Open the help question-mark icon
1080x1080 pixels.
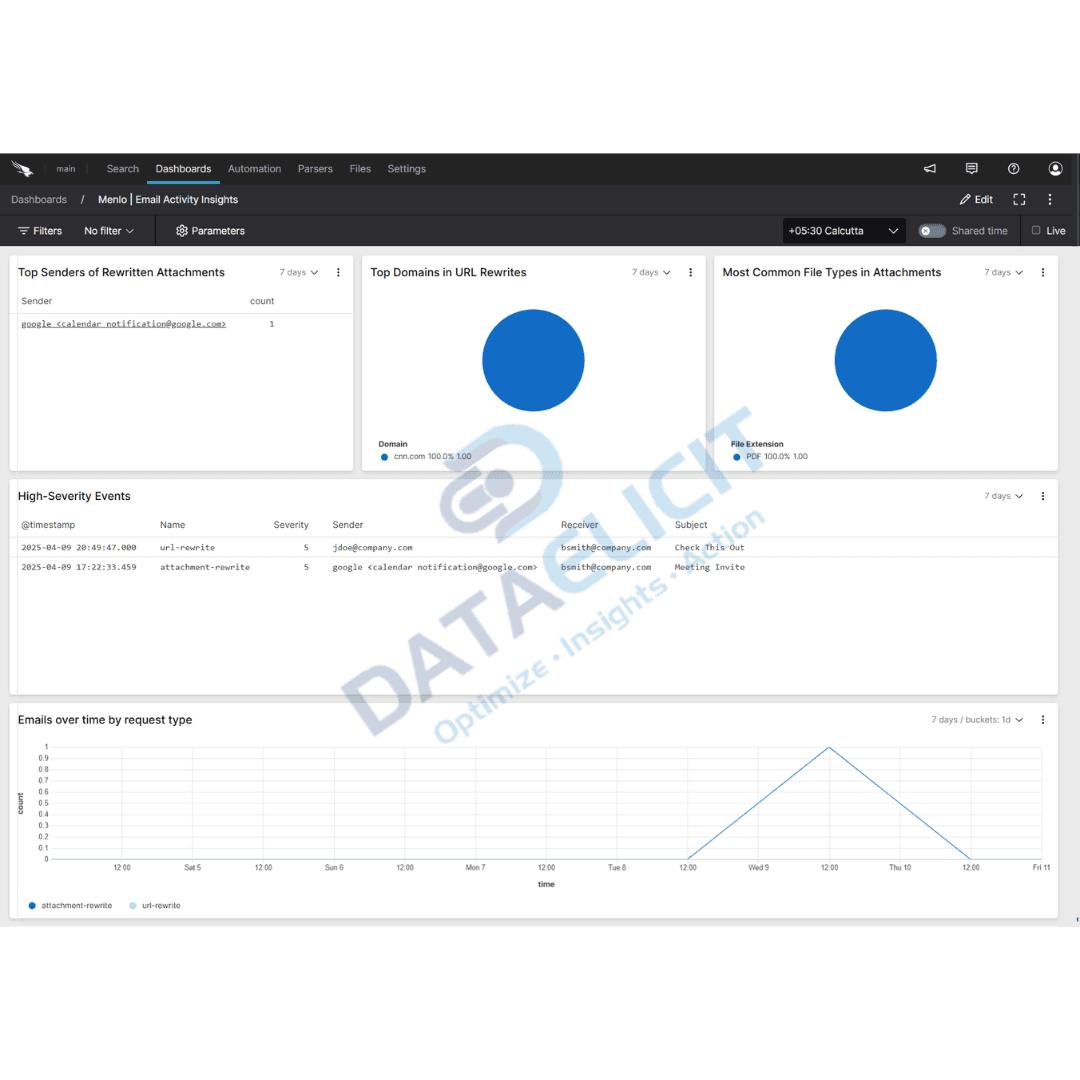tap(1013, 168)
